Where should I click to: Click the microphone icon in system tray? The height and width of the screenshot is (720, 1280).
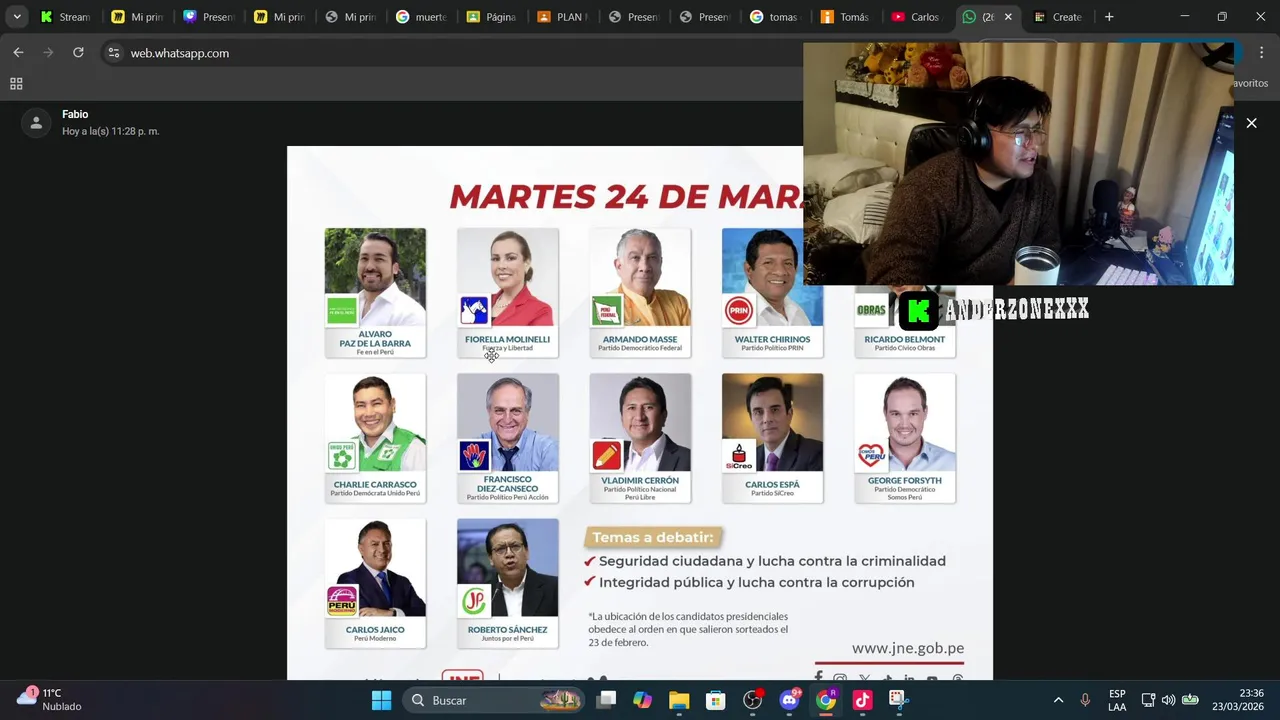[1085, 700]
